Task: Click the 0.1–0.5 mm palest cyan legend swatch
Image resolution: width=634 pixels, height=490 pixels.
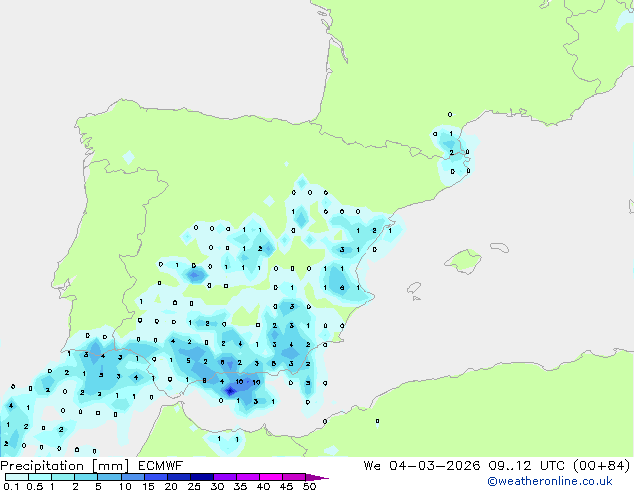Action: coord(17,477)
